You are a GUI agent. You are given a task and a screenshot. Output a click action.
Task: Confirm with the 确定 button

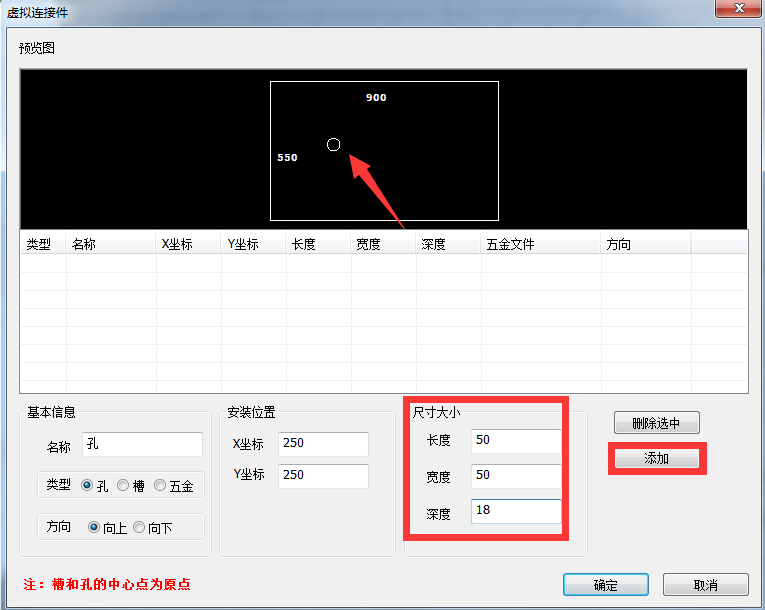[605, 585]
